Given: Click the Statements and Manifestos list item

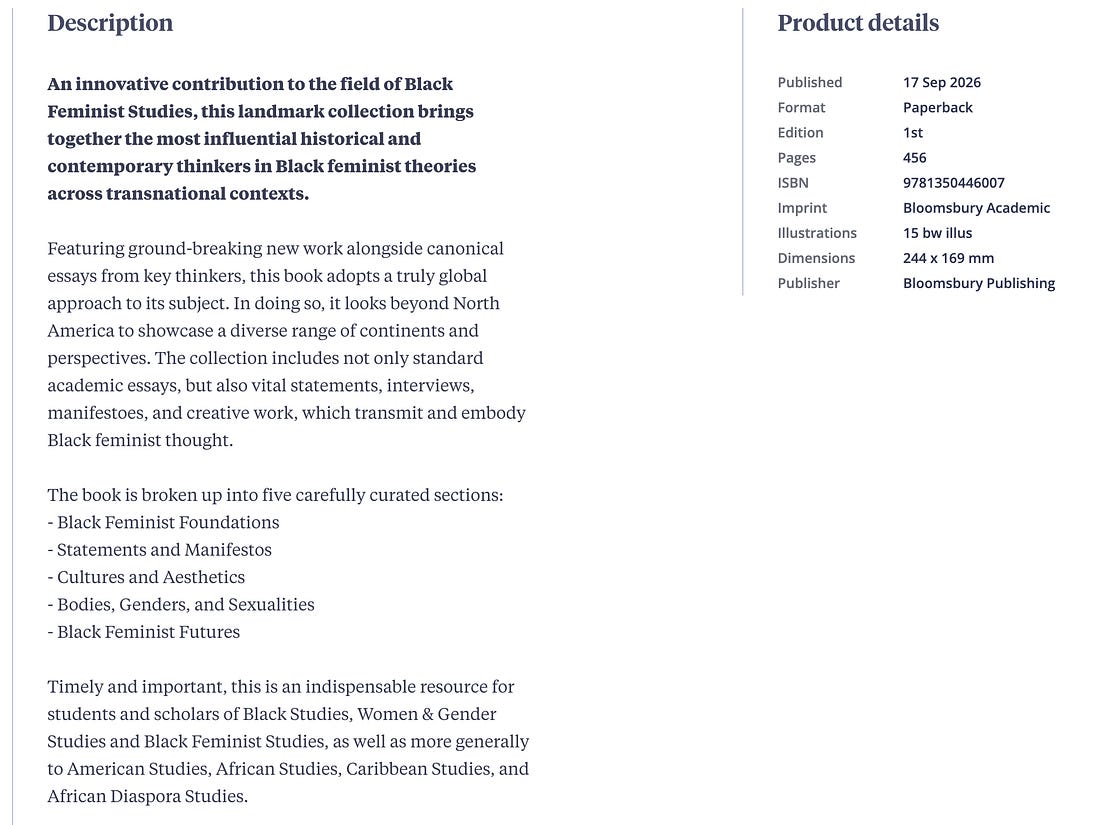Looking at the screenshot, I should point(159,550).
